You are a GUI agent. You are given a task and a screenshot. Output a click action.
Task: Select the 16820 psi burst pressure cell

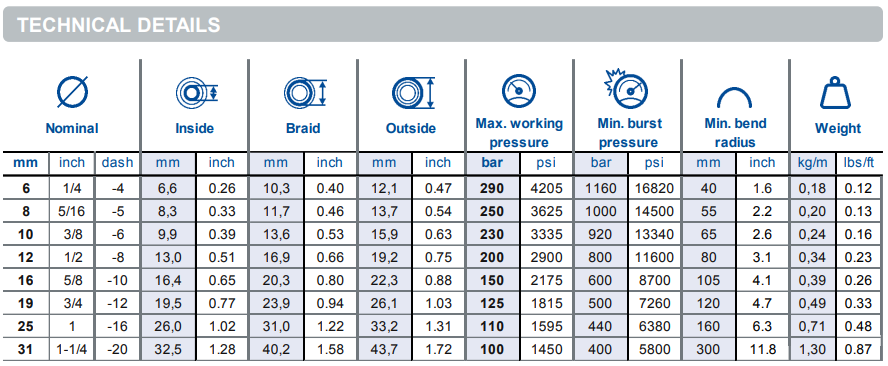pyautogui.click(x=654, y=188)
